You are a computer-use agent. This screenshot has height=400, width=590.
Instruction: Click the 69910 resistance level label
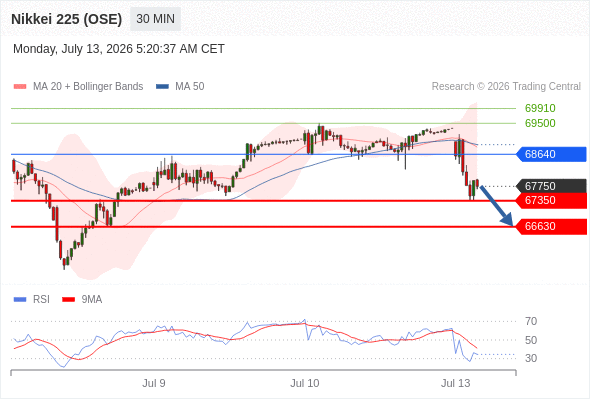click(x=540, y=108)
